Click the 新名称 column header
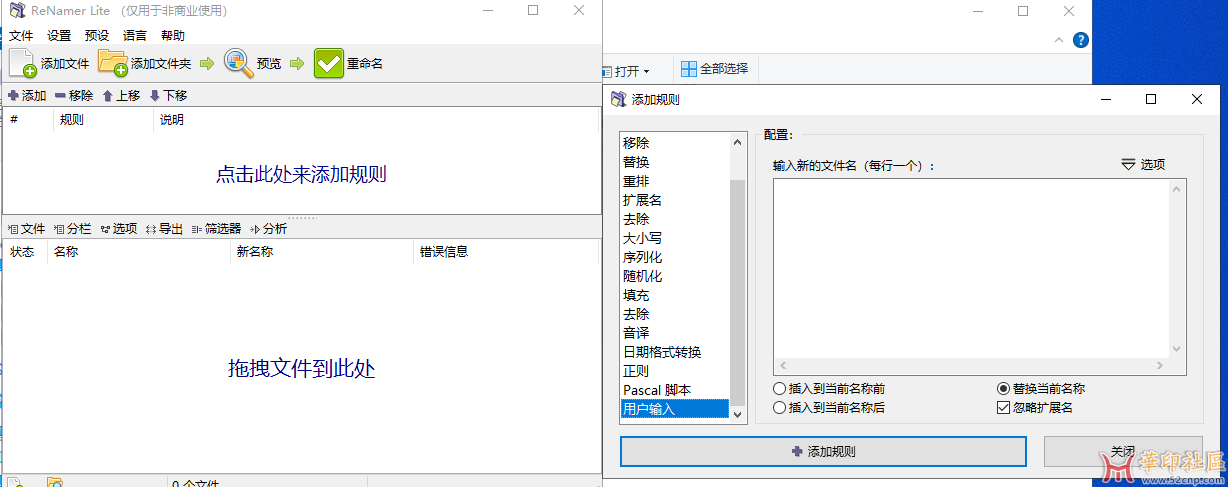 click(x=321, y=252)
